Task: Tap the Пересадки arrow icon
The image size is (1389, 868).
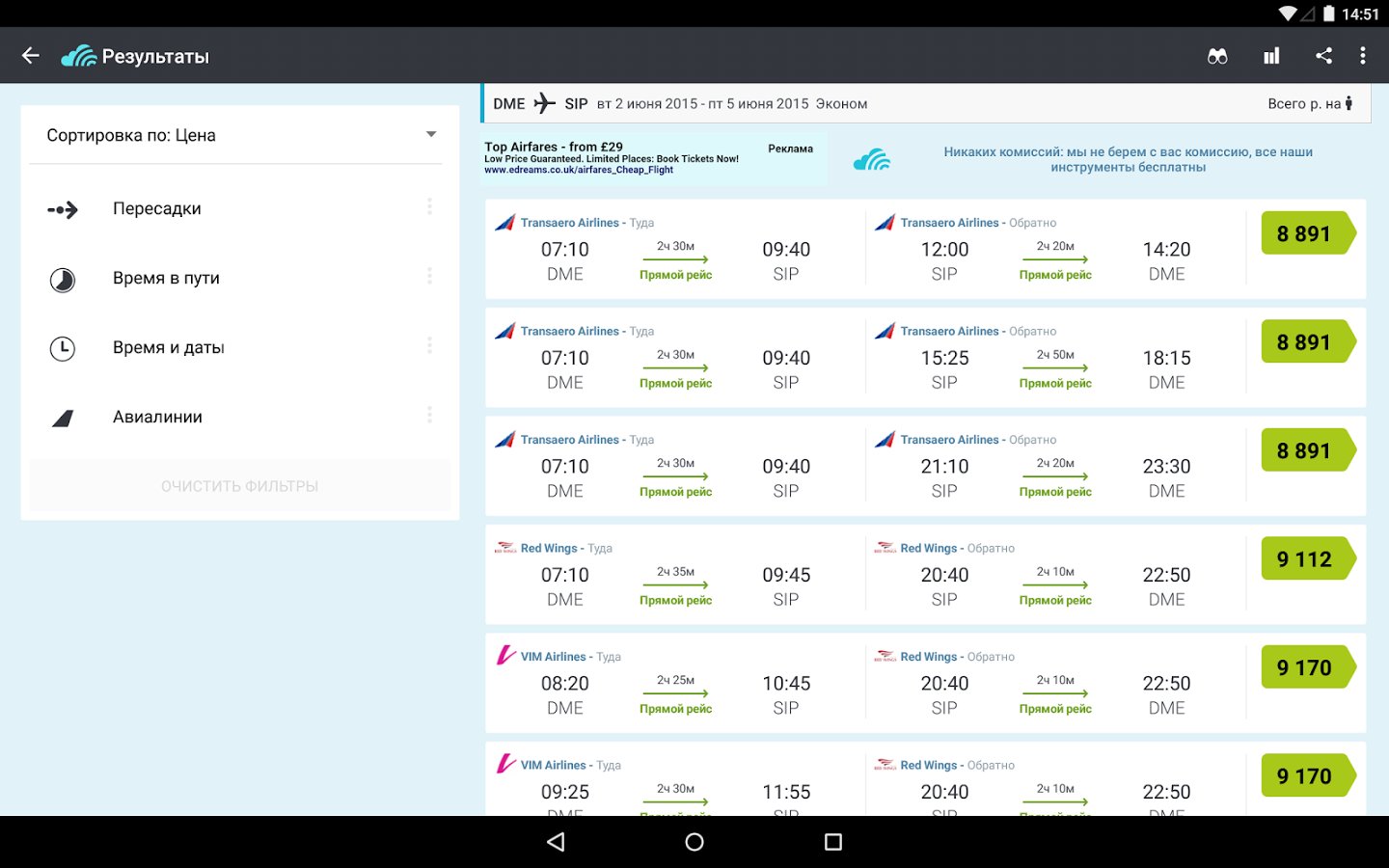Action: click(x=63, y=209)
